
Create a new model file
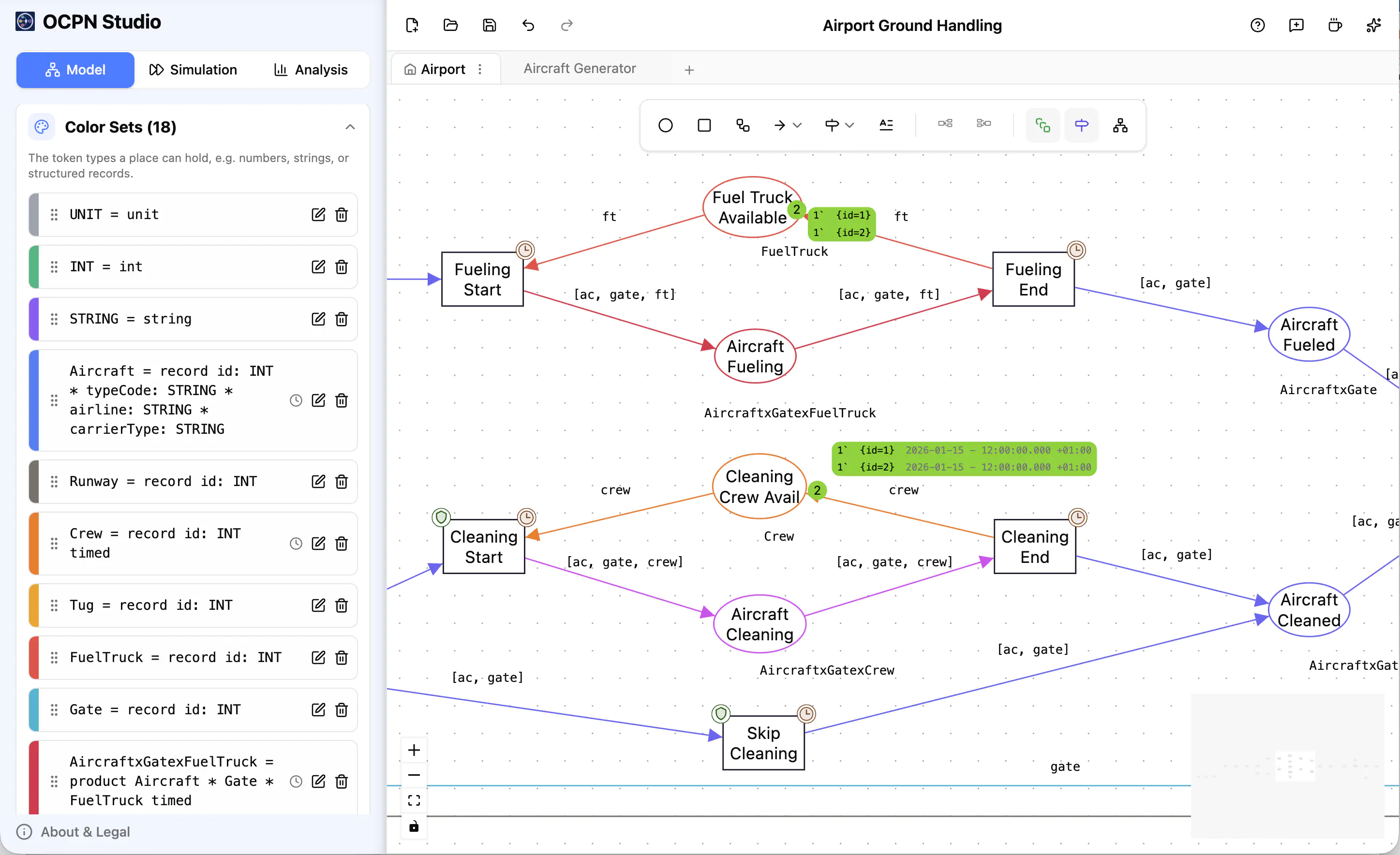tap(412, 26)
